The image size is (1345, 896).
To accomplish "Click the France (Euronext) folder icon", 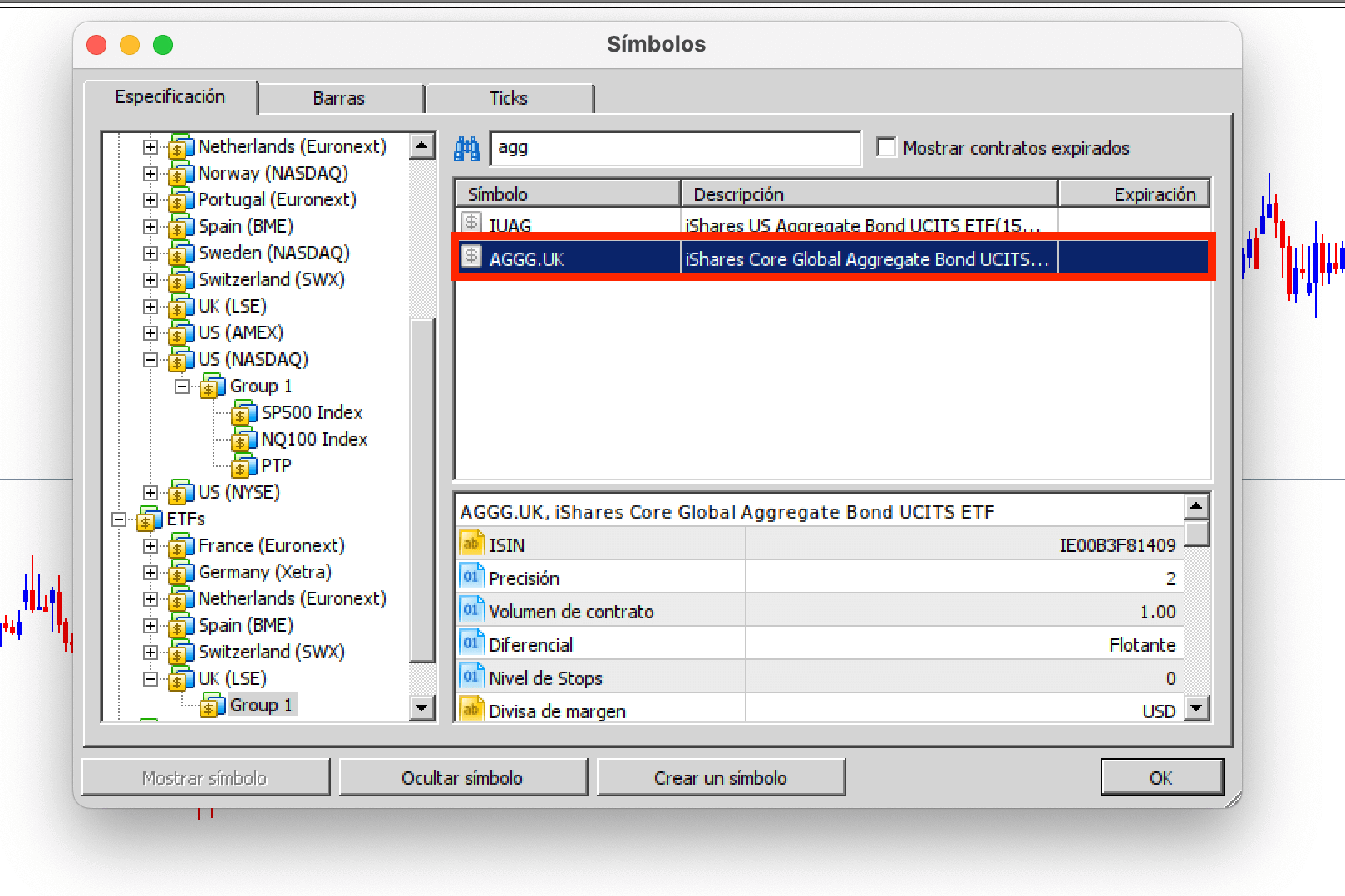I will 180,545.
